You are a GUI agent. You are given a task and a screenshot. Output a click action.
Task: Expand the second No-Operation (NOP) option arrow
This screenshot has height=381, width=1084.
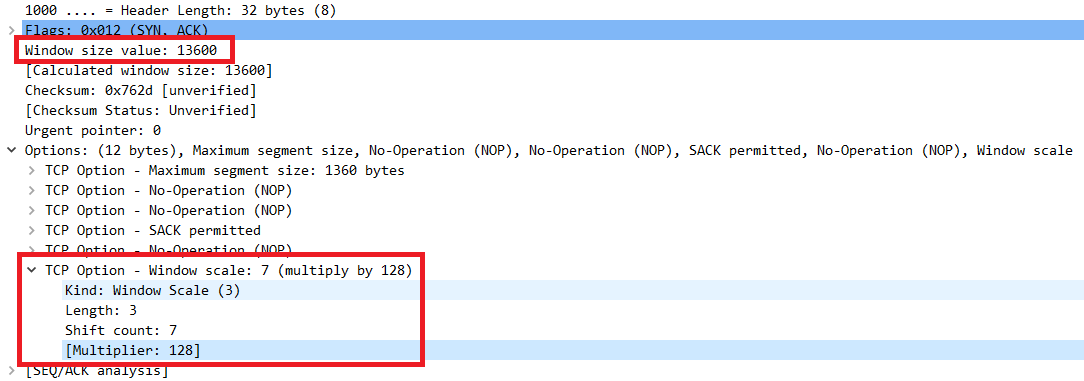click(x=31, y=210)
